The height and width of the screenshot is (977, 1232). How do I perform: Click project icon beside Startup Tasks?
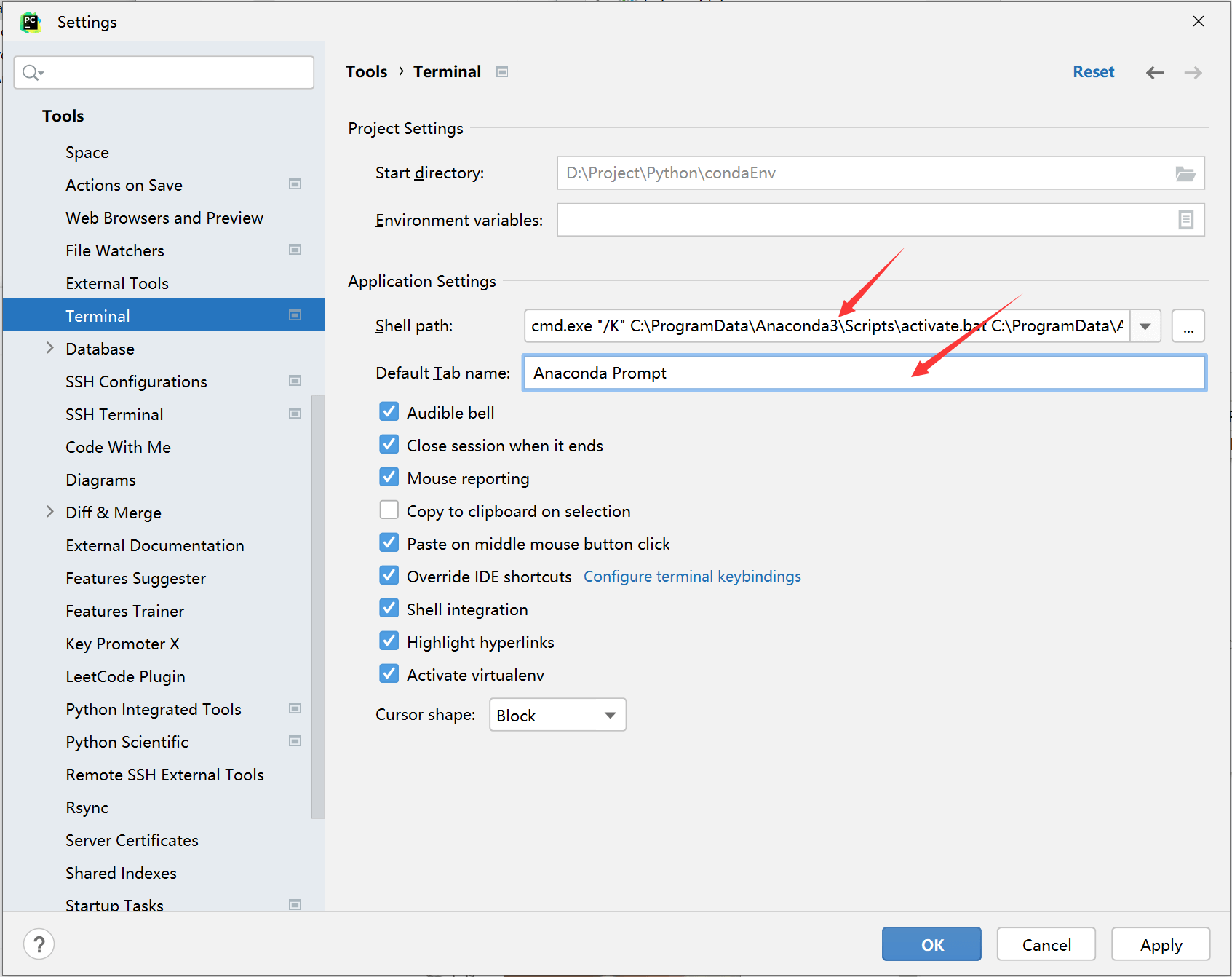pyautogui.click(x=295, y=905)
